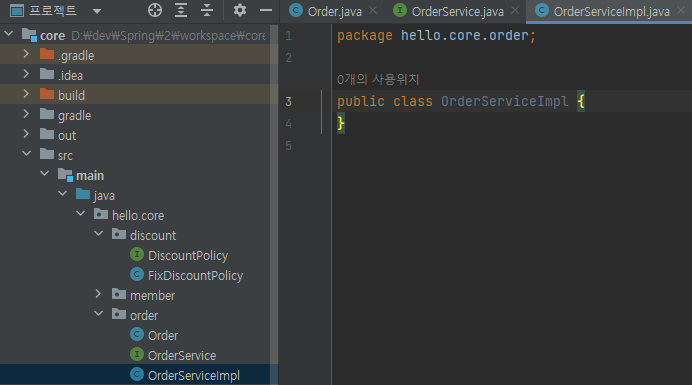Image resolution: width=692 pixels, height=385 pixels.
Task: Click the OrderServiceImpl class icon in tree
Action: pyautogui.click(x=137, y=374)
